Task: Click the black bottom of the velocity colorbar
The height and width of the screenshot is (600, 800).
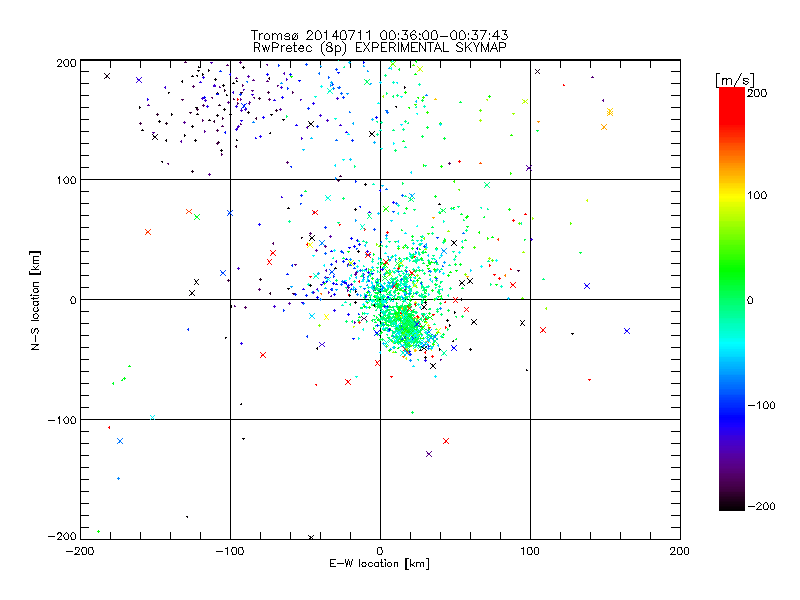Action: point(732,503)
